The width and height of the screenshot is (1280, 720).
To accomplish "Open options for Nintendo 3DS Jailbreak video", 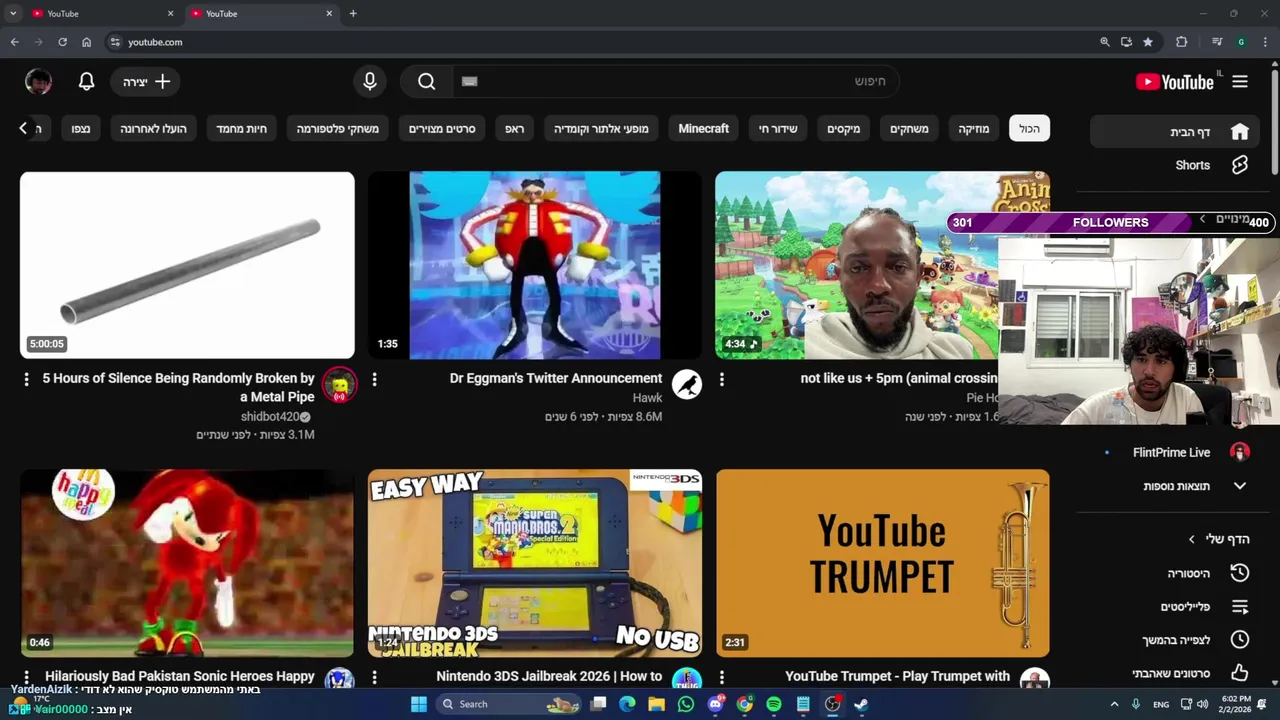I will coord(374,677).
